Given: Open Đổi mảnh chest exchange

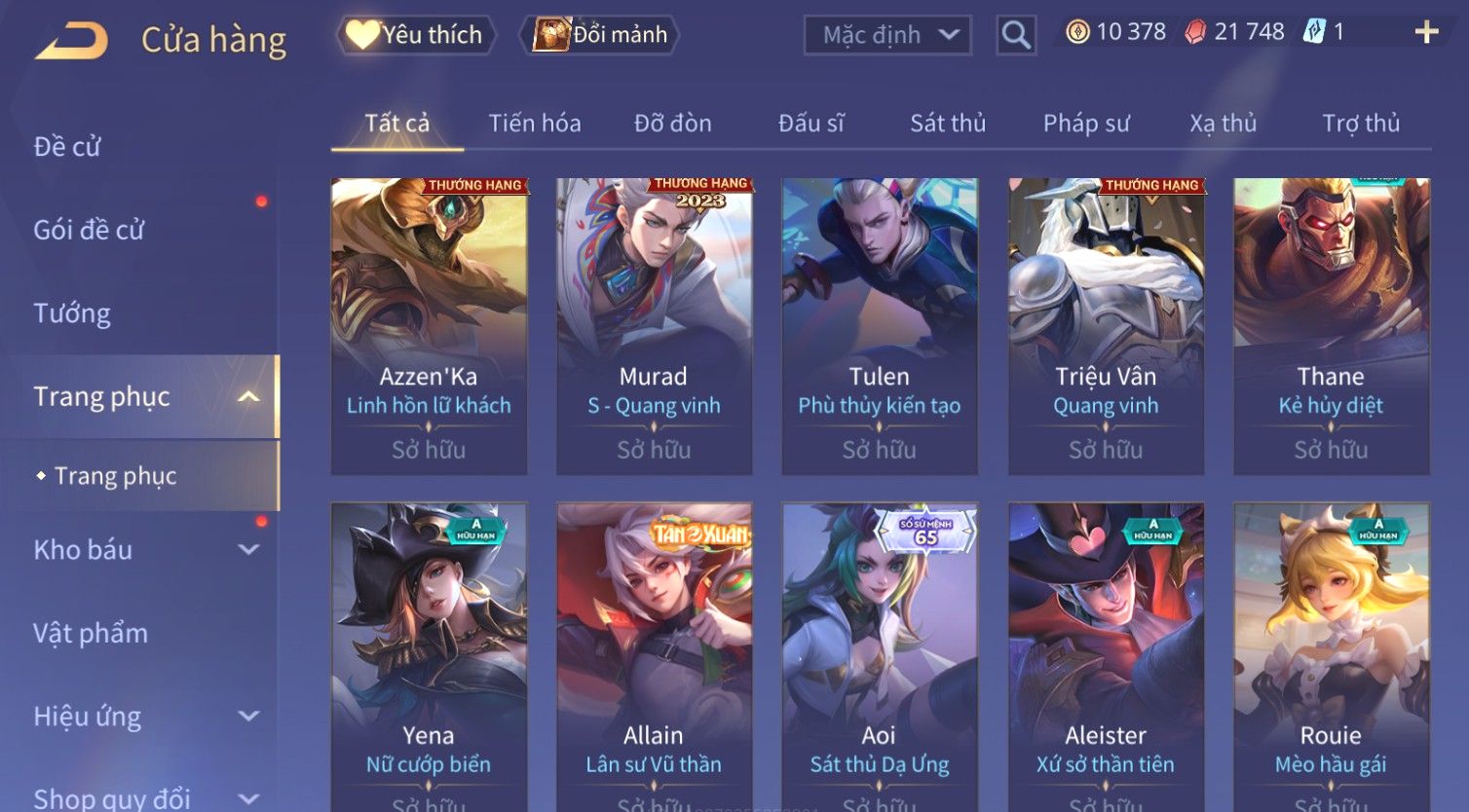Looking at the screenshot, I should (601, 35).
